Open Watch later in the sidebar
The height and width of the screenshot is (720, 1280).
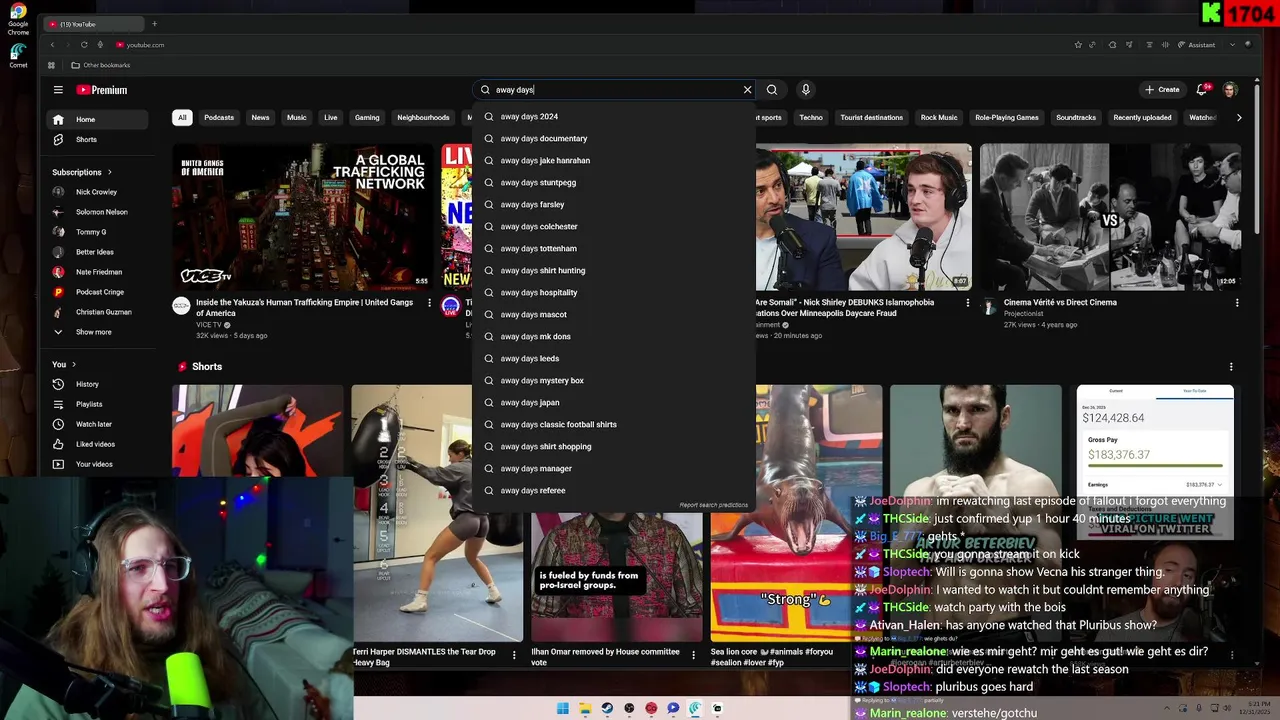tap(97, 424)
